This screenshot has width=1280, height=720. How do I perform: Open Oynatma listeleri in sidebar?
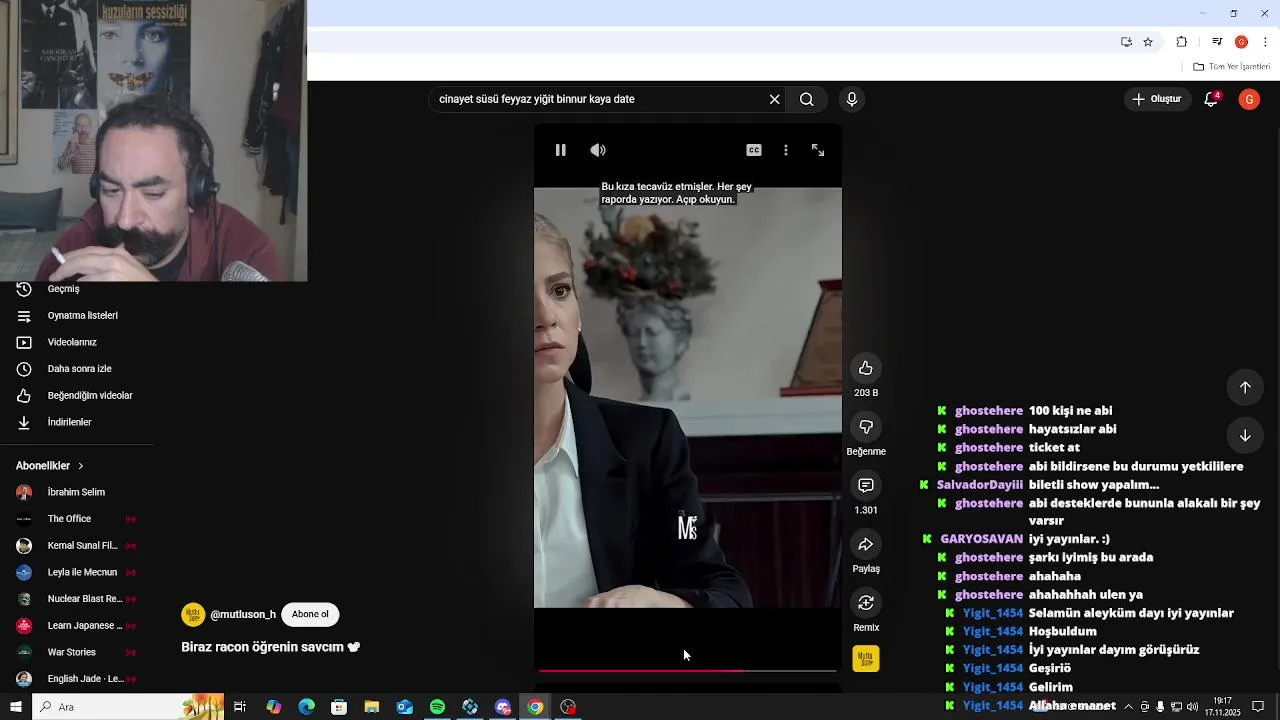coord(82,315)
